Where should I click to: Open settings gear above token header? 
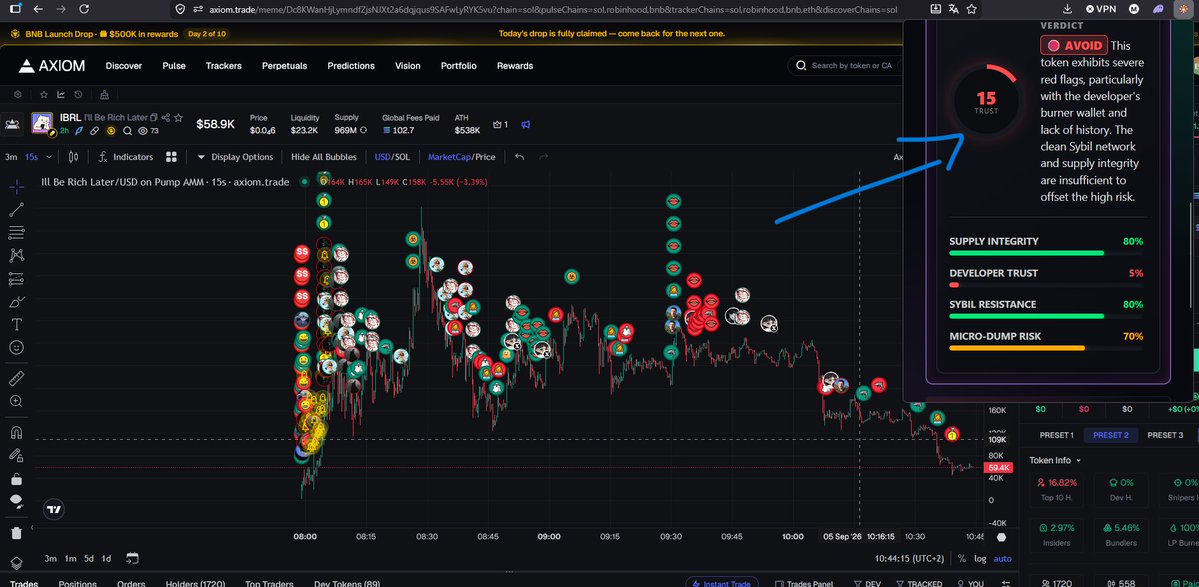(18, 94)
